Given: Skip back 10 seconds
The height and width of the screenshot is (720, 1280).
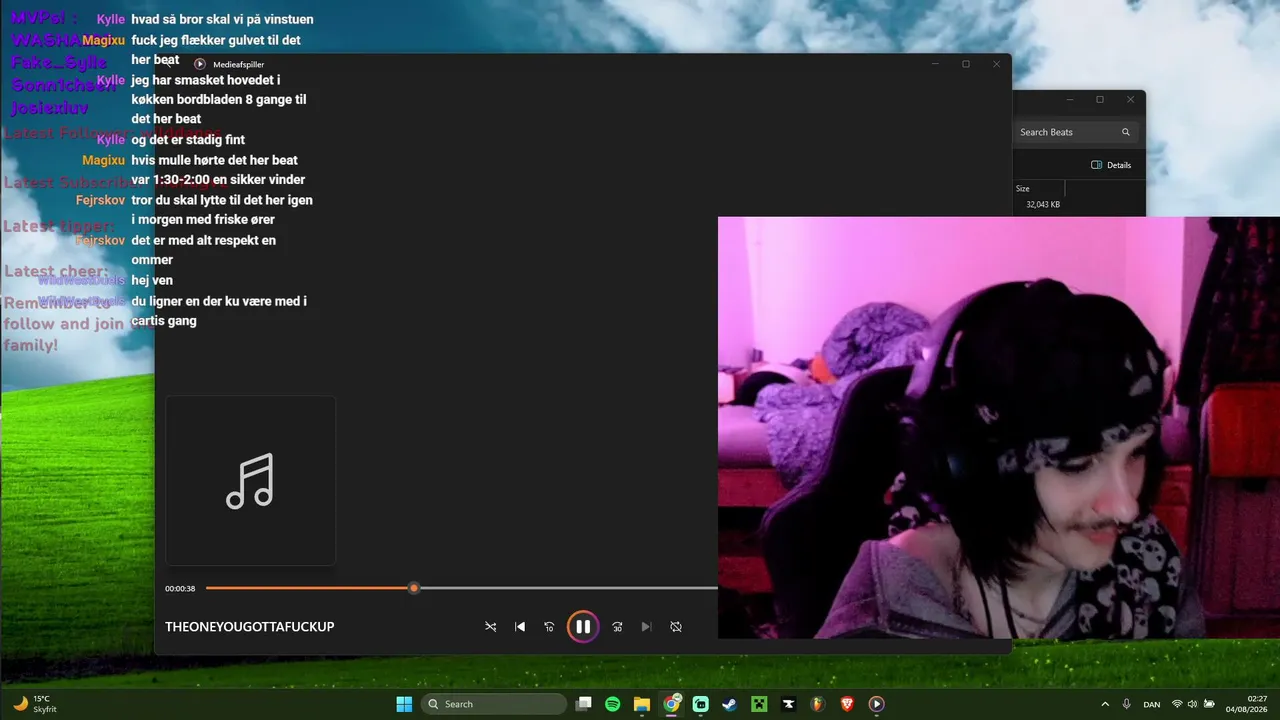Looking at the screenshot, I should (549, 627).
